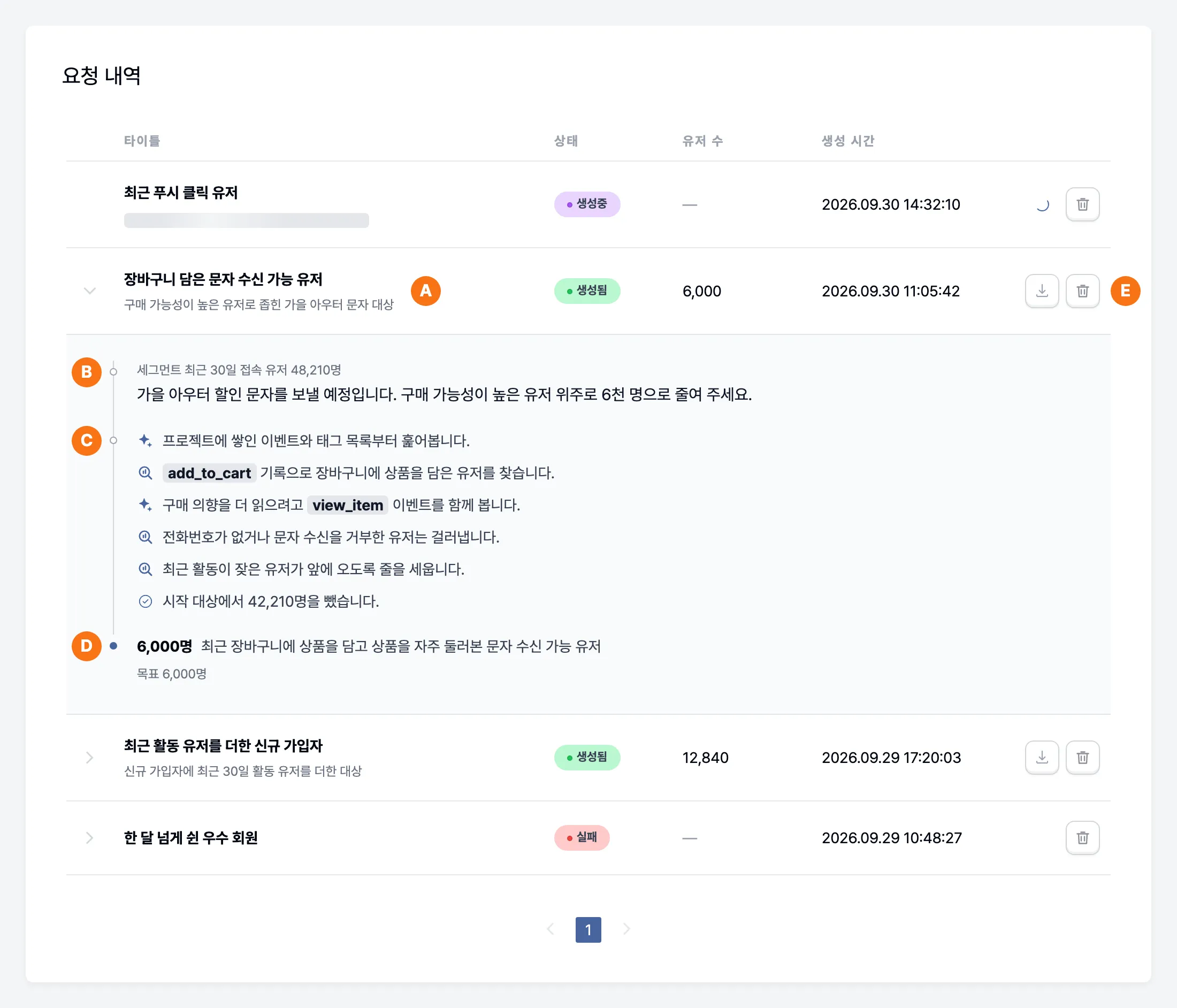Click subtitle 구매 가능성이 높은 유저로 좁힌 가을 아우터 문자 대상

tap(258, 304)
